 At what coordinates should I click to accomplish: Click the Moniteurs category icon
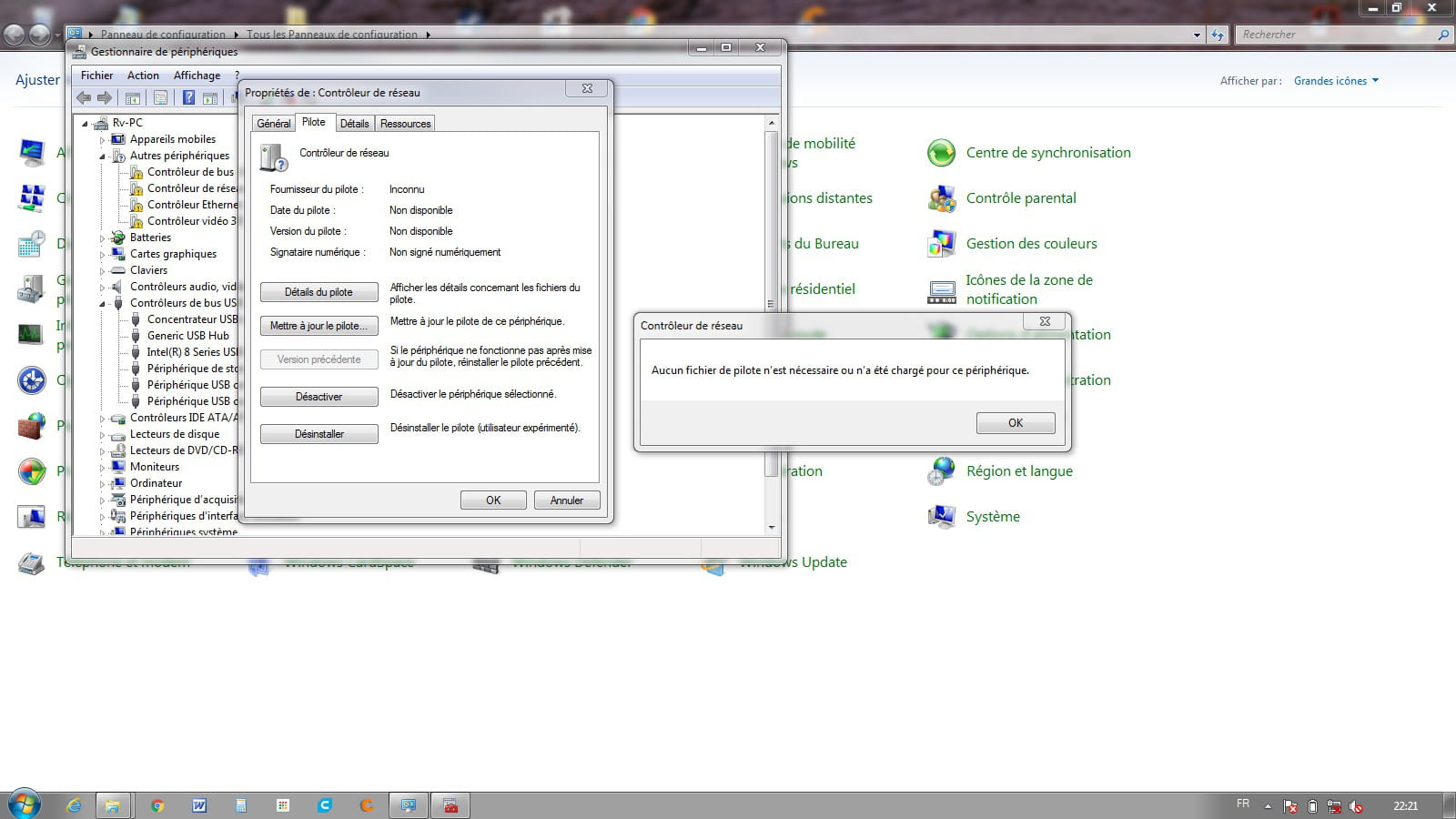pyautogui.click(x=117, y=467)
